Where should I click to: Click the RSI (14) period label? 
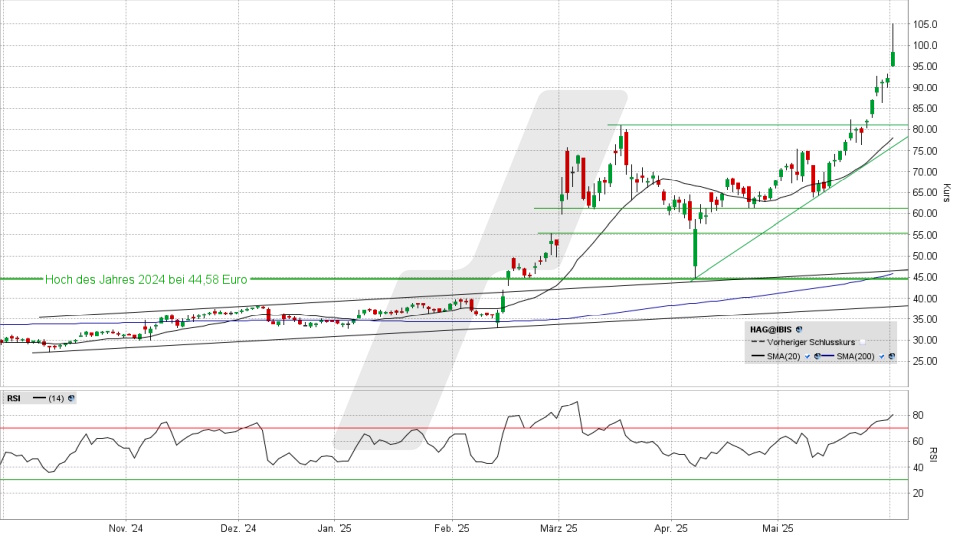coord(56,399)
